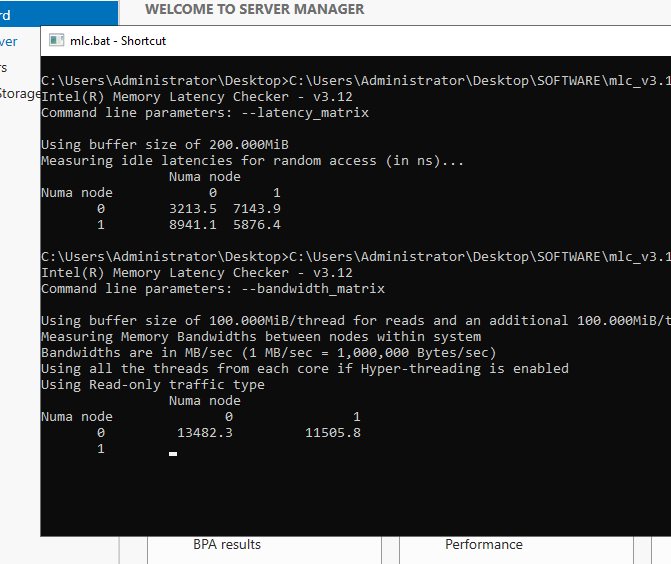Click the 'WELCOME TO SERVER MANAGER' heading
The height and width of the screenshot is (564, 671).
point(255,9)
